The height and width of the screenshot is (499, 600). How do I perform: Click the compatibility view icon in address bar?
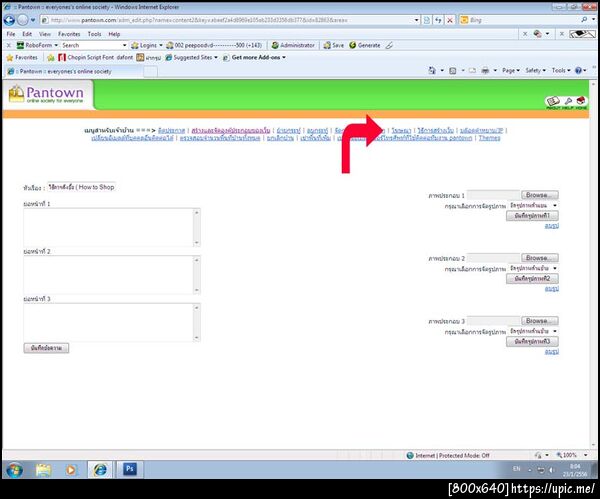[x=427, y=20]
